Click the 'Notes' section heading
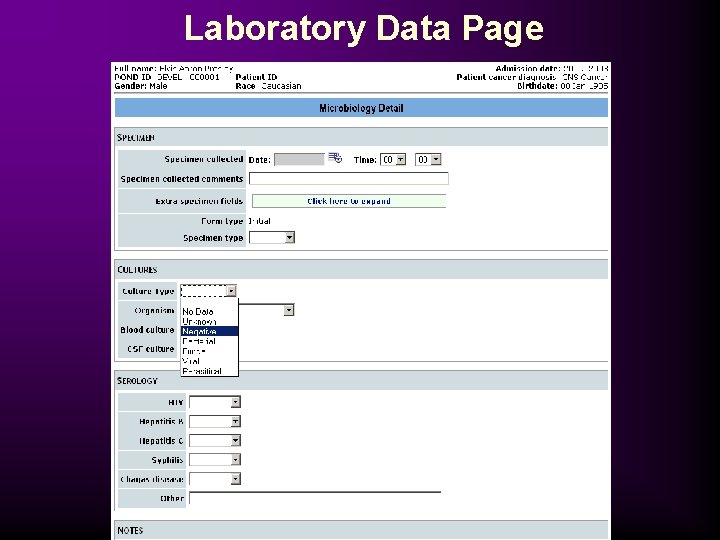The height and width of the screenshot is (540, 720). pyautogui.click(x=130, y=530)
